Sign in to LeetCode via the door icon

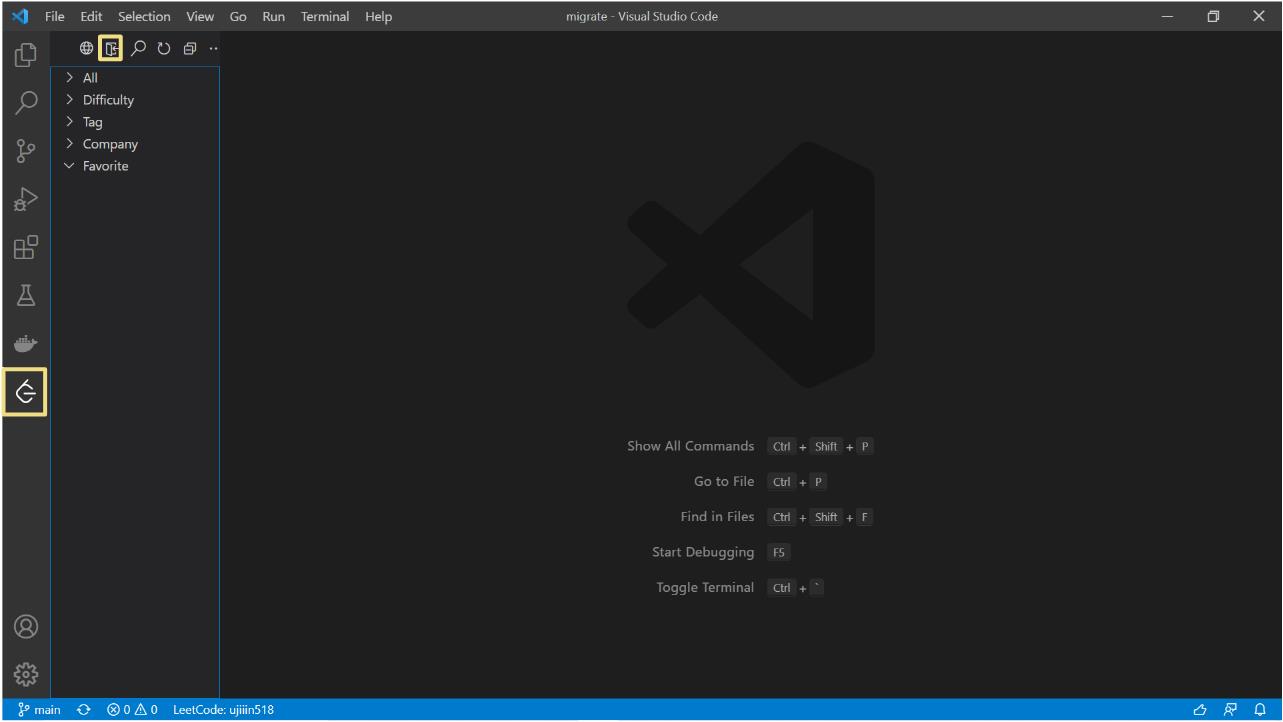tap(113, 47)
